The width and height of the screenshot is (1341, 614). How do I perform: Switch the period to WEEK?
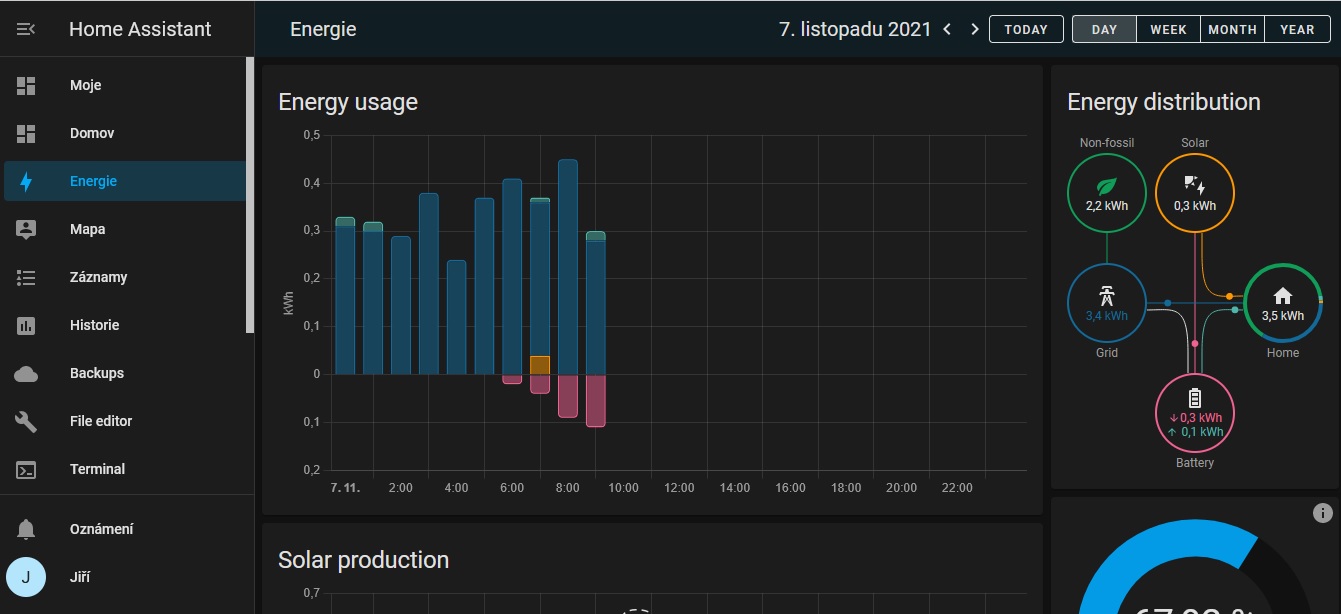[1168, 29]
